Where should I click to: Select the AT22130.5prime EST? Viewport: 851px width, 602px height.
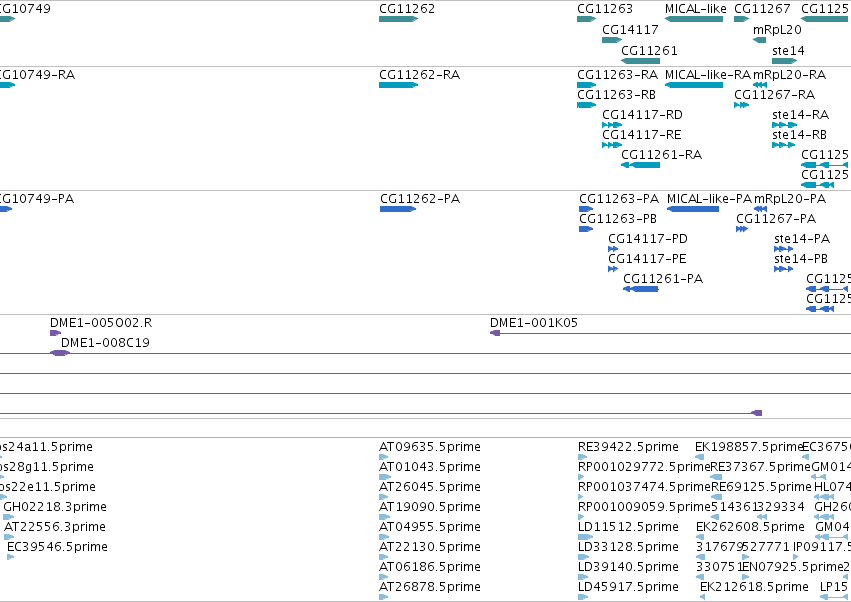coord(429,547)
